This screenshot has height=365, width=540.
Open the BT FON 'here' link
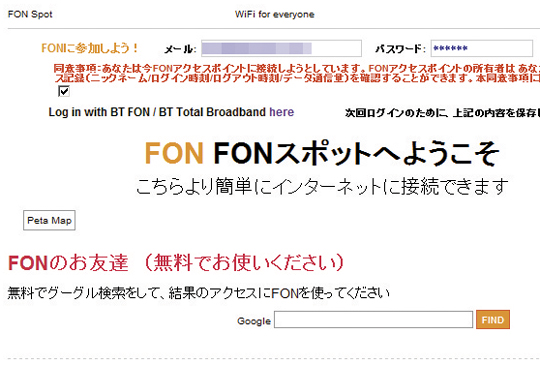281,112
